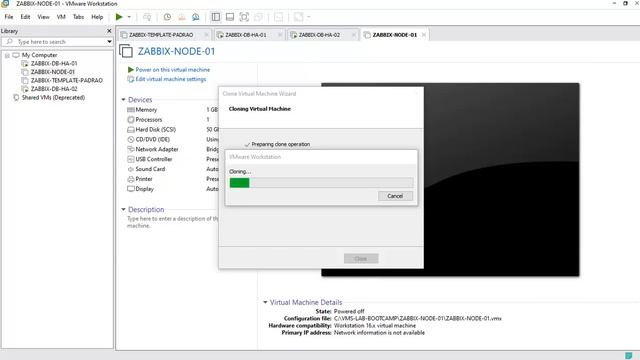Click the Send Ctrl+Alt+Del toolbar icon
The height and width of the screenshot is (360, 640).
click(x=147, y=17)
